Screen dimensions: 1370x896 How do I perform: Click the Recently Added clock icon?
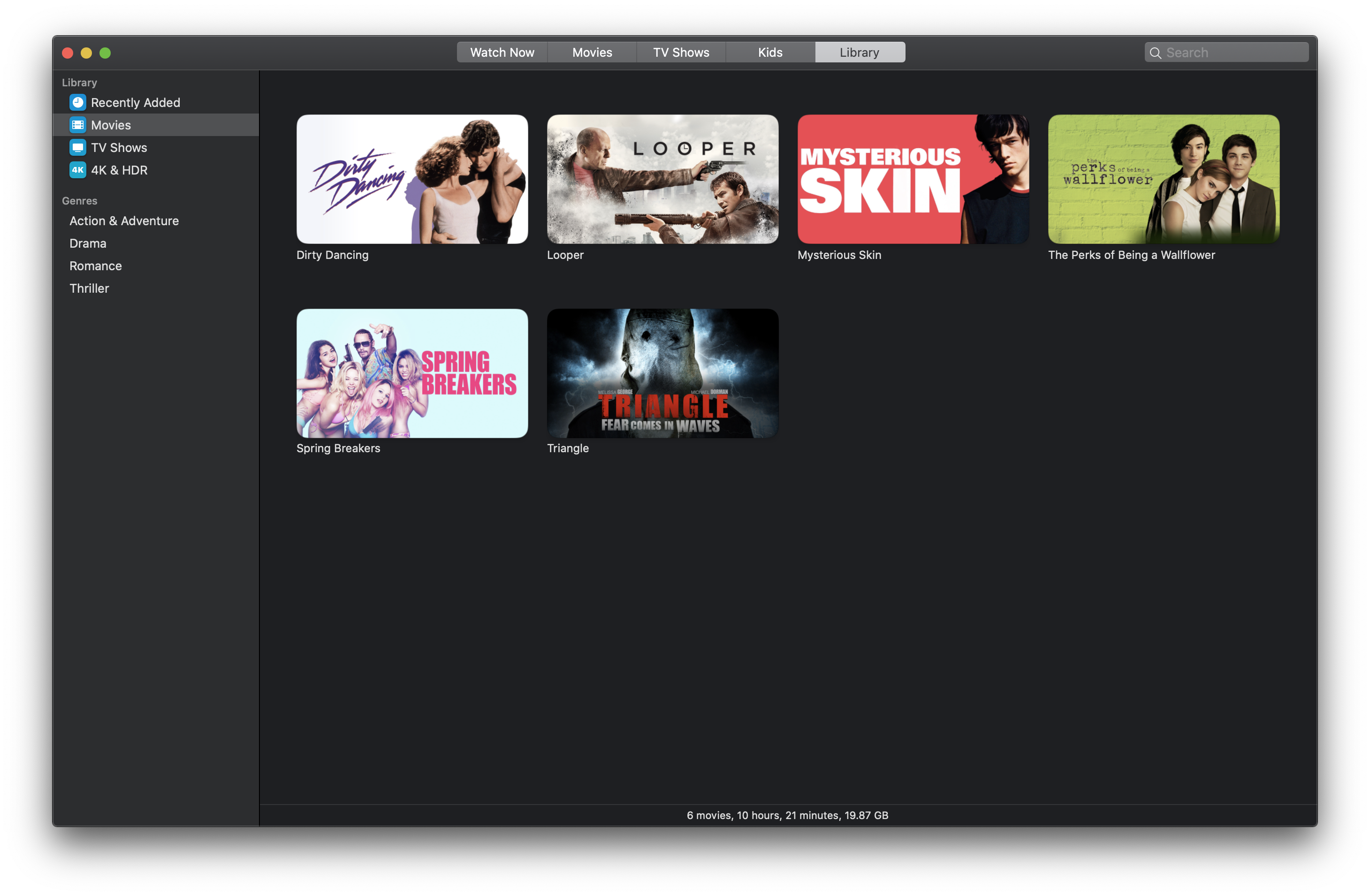[x=78, y=102]
